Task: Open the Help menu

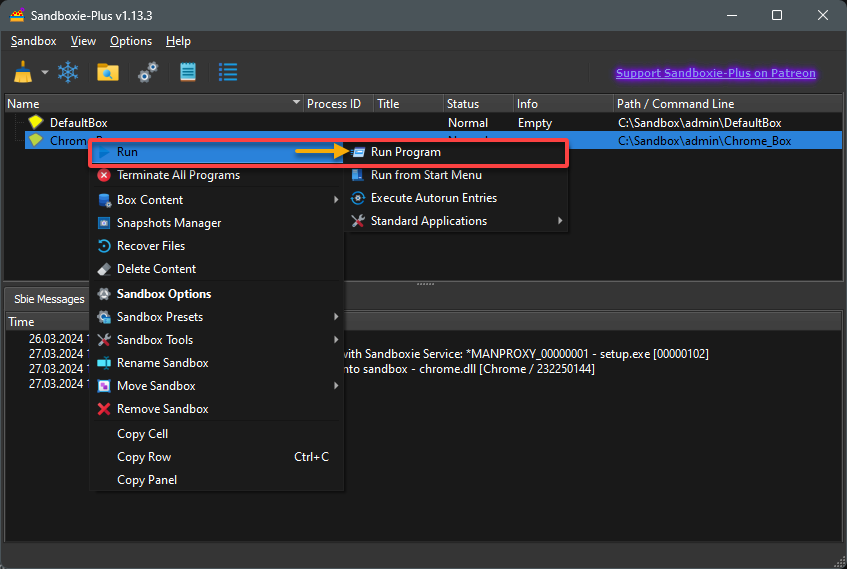Action: tap(178, 41)
